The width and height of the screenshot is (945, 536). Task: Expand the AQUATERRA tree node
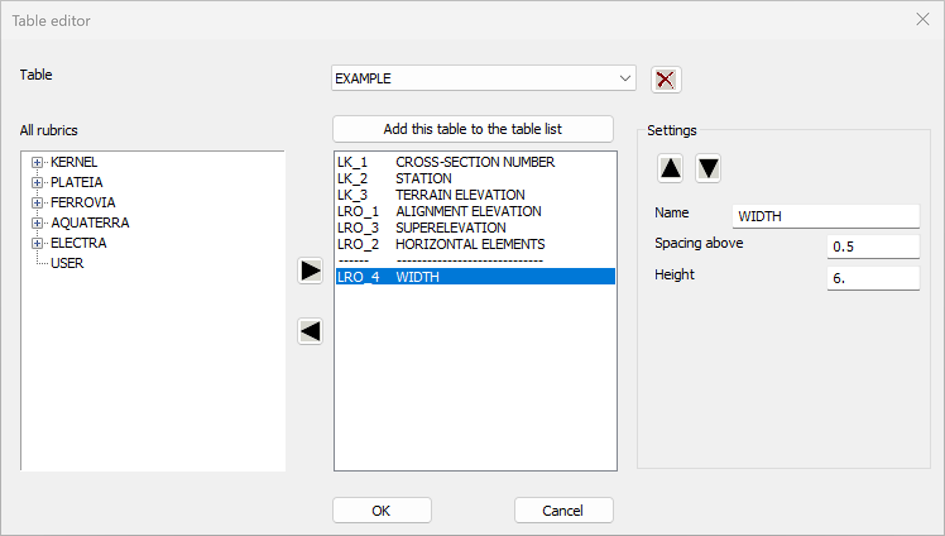click(x=37, y=223)
